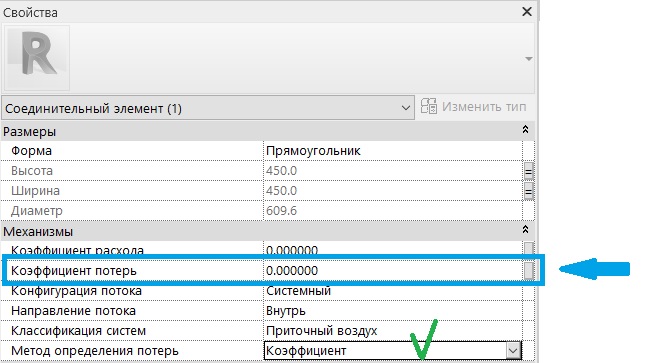645x363 pixels.
Task: Close the Свойства properties panel
Action: (527, 12)
